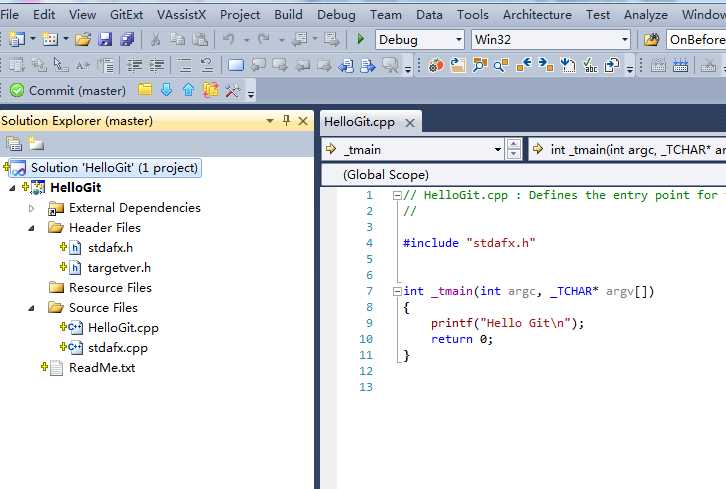Screen dimensions: 726x489
Task: Select stdafx.h in Header Files
Action: click(110, 248)
